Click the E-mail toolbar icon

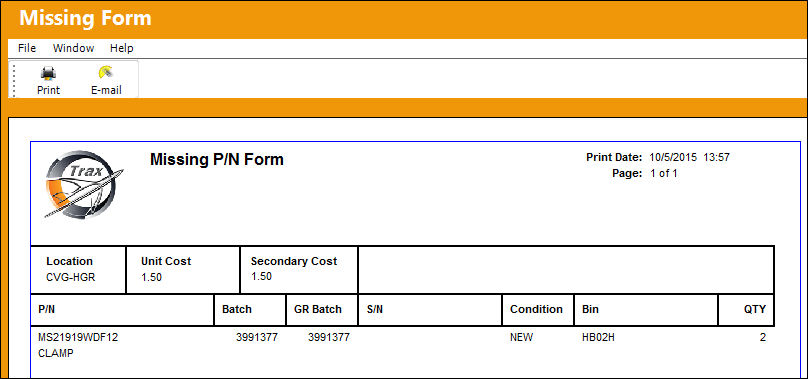coord(106,73)
